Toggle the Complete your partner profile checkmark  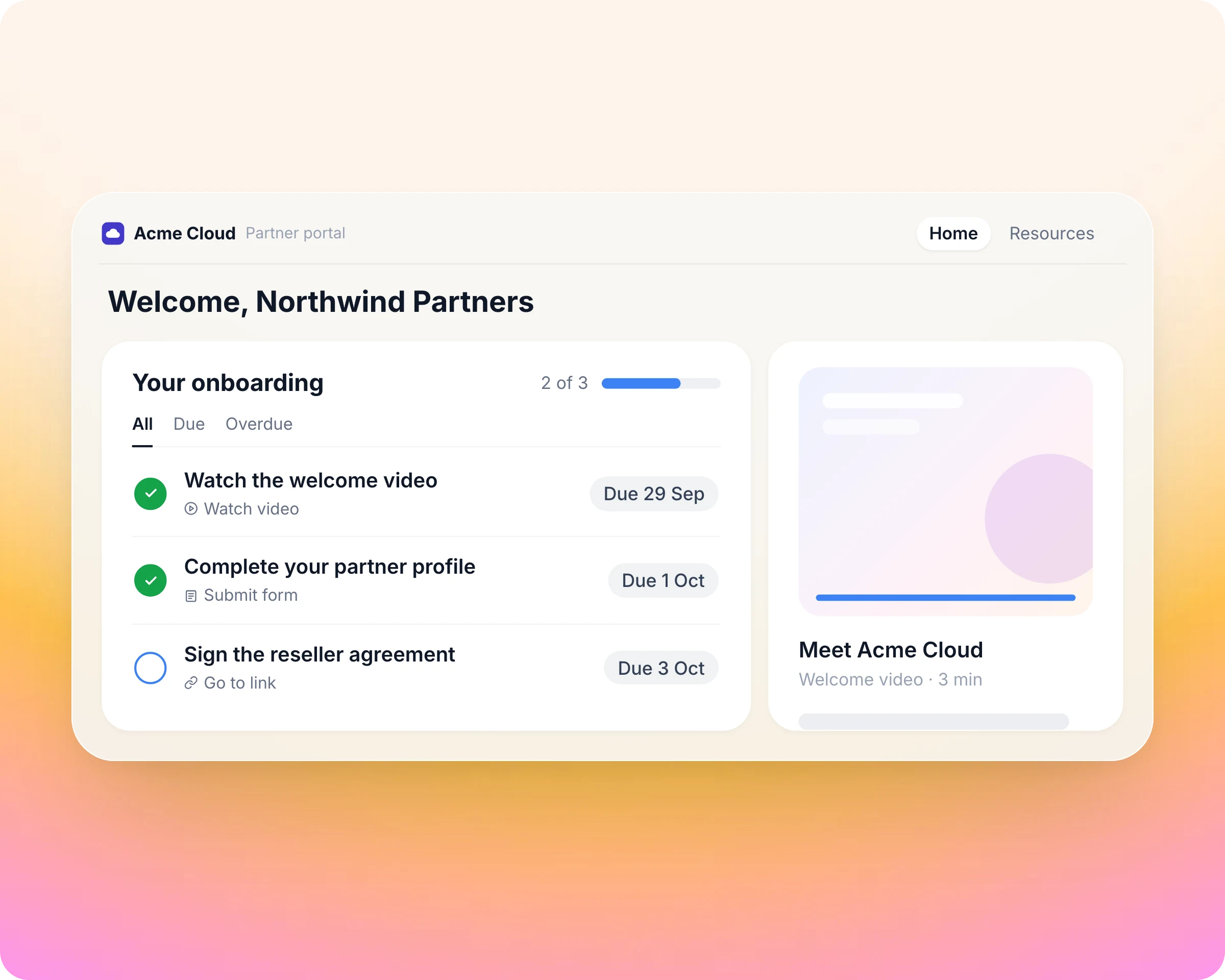tap(151, 580)
